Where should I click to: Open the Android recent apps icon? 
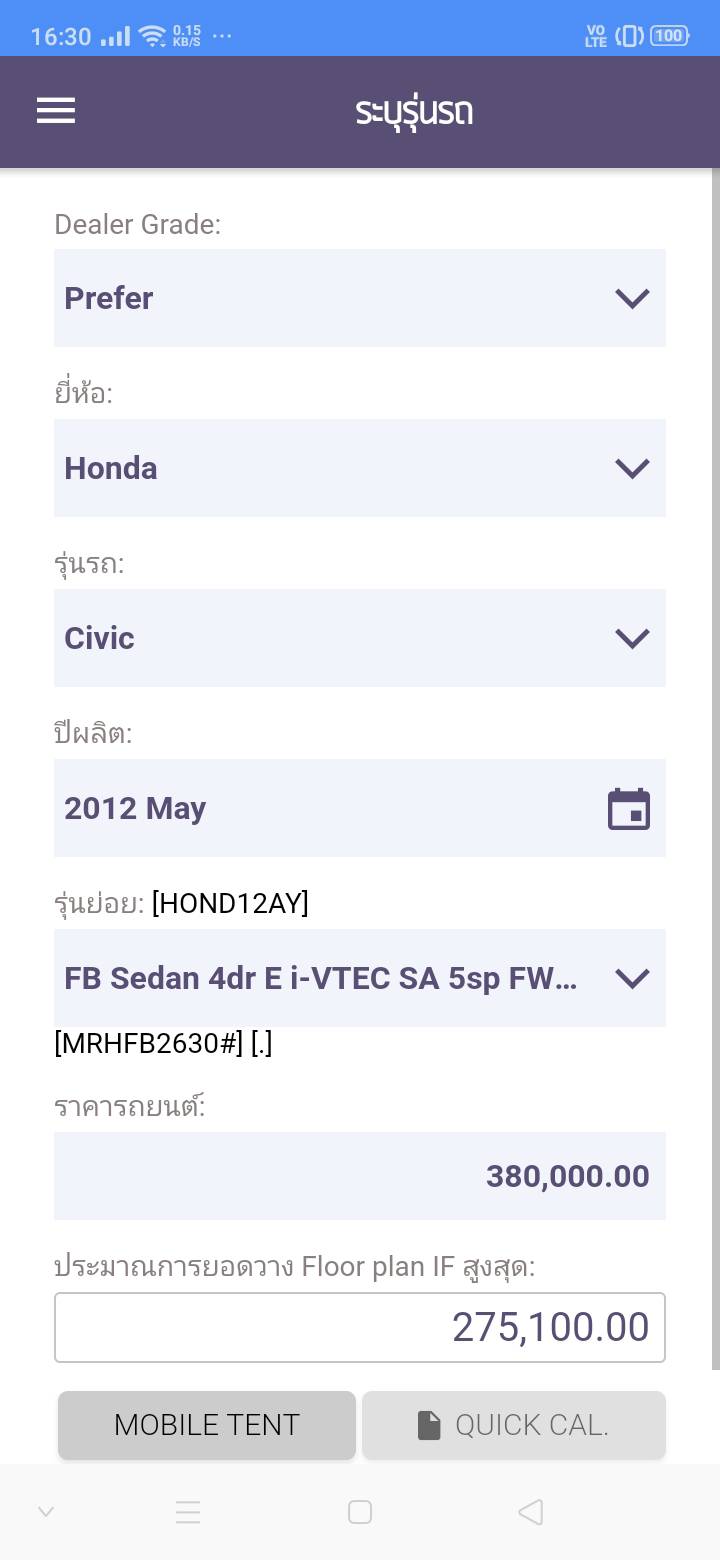(188, 1512)
